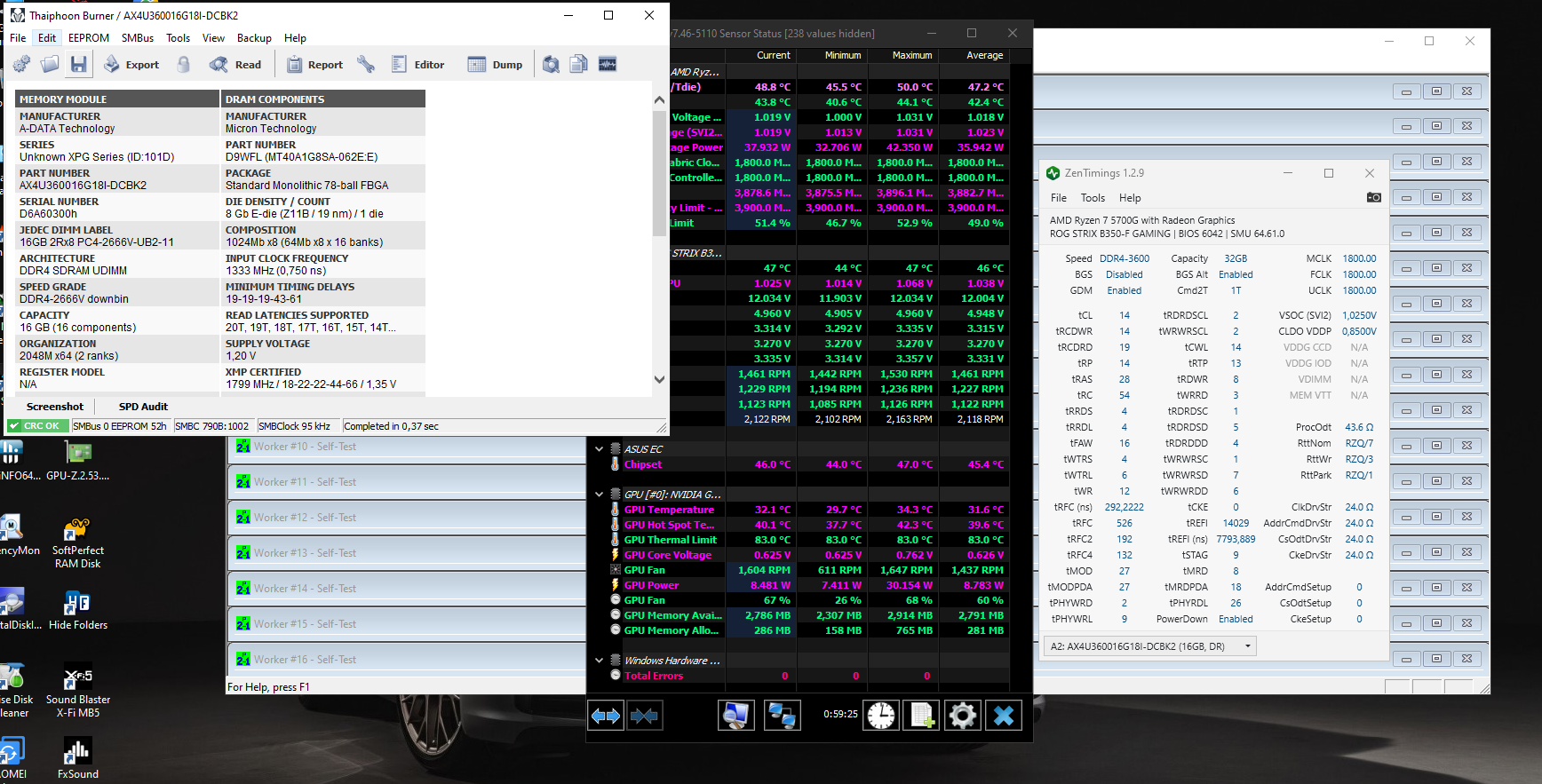Click the floppy disk save icon
Viewport: 1542px width, 784px height.
coord(79,64)
